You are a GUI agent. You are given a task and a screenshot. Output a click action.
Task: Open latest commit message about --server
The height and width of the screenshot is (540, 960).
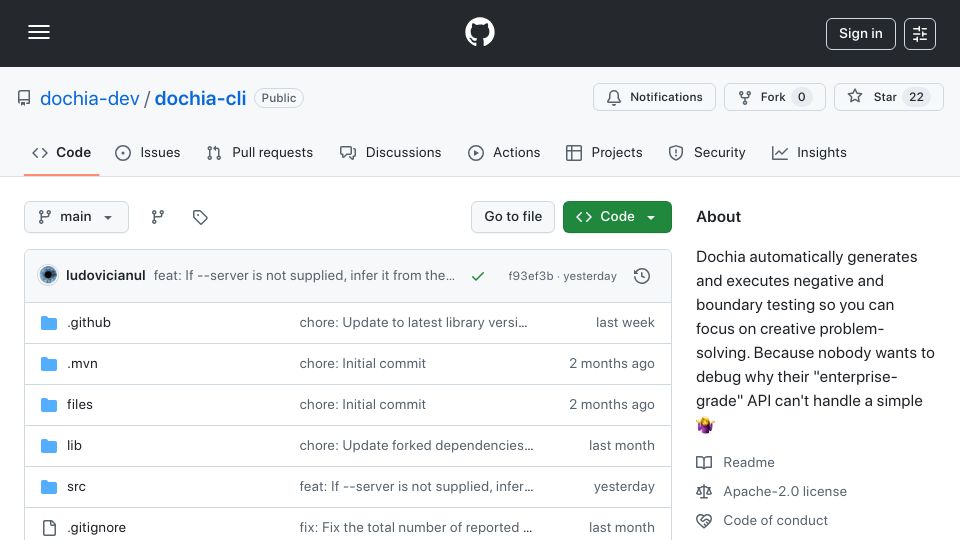click(x=304, y=276)
